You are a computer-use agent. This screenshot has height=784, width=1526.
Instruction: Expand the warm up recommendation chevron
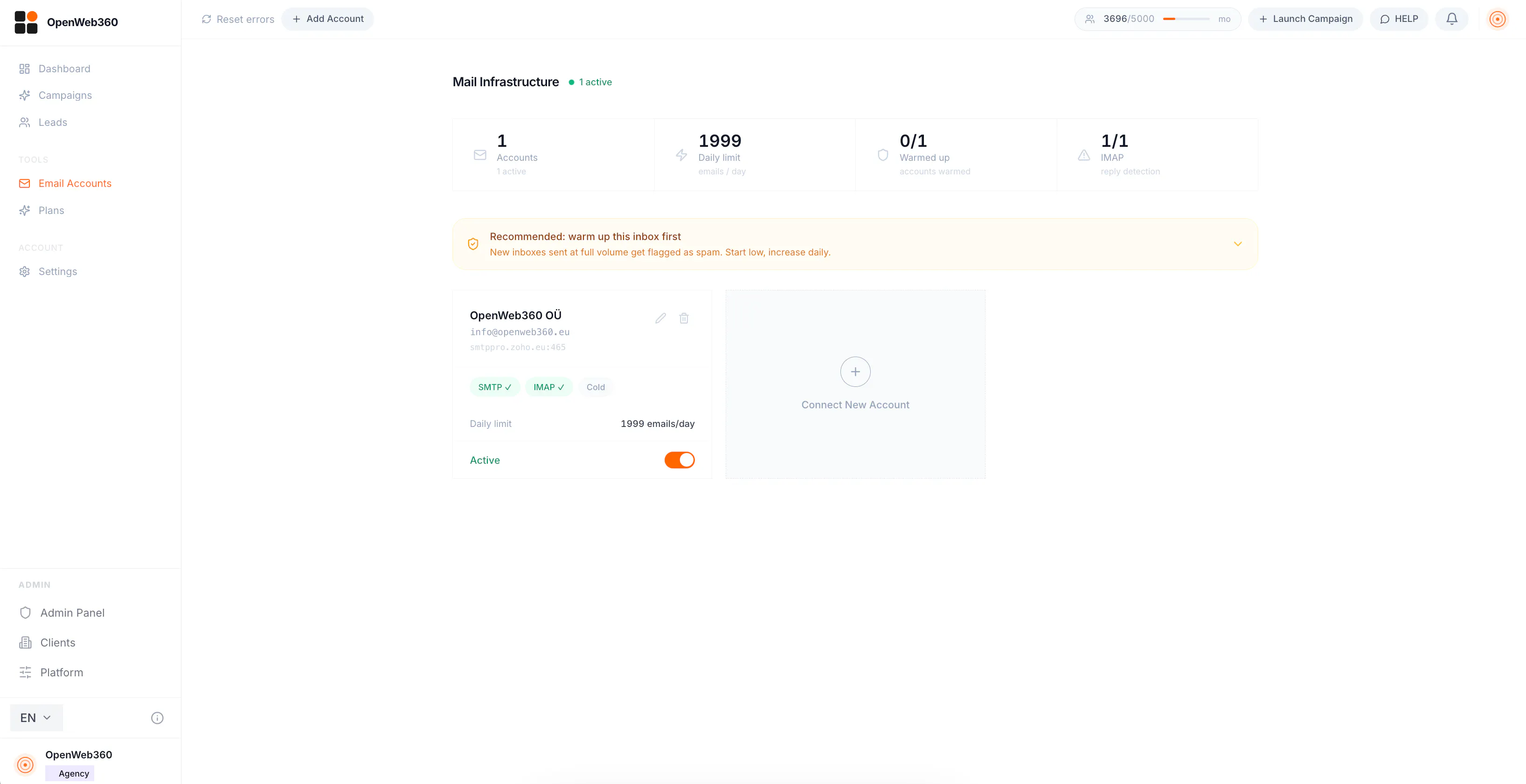click(1237, 244)
